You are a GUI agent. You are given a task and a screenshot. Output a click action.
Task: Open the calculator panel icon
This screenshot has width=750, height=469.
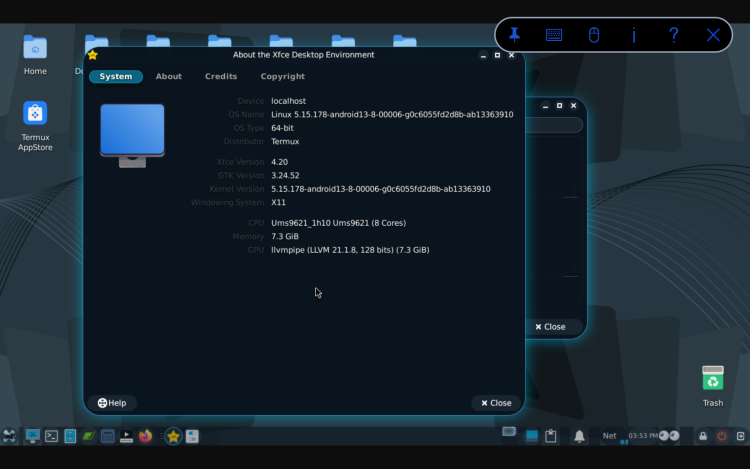pos(108,436)
